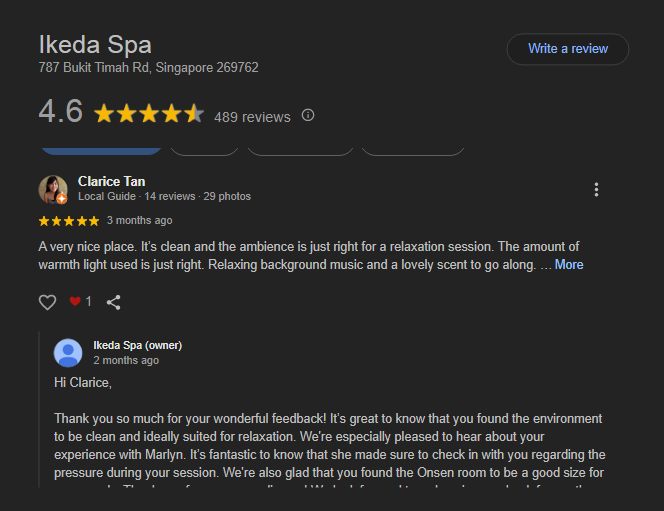664x511 pixels.
Task: Click the 787 Bukit Timah Rd address
Action: 148,68
